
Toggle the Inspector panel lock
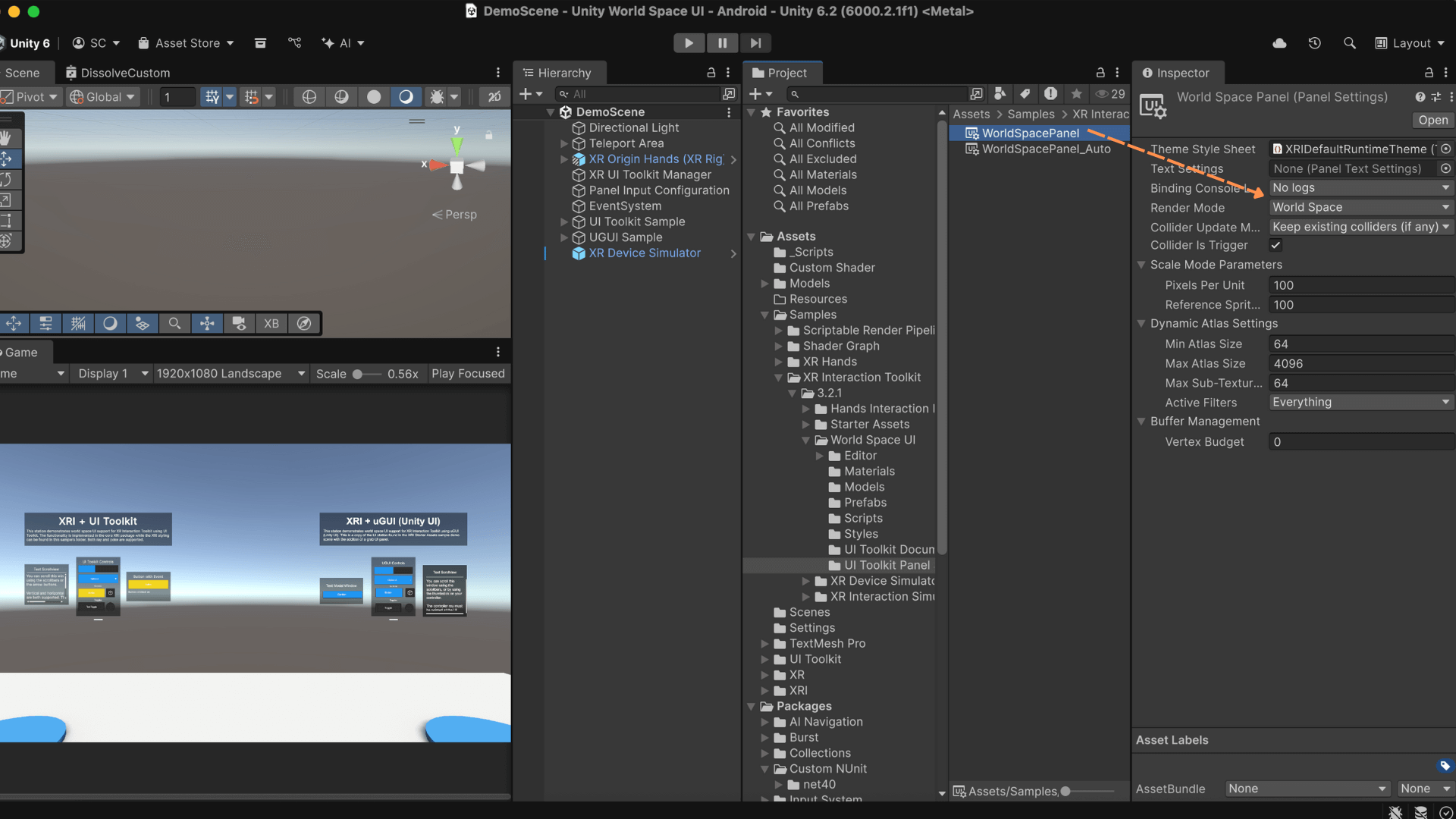tap(1429, 73)
